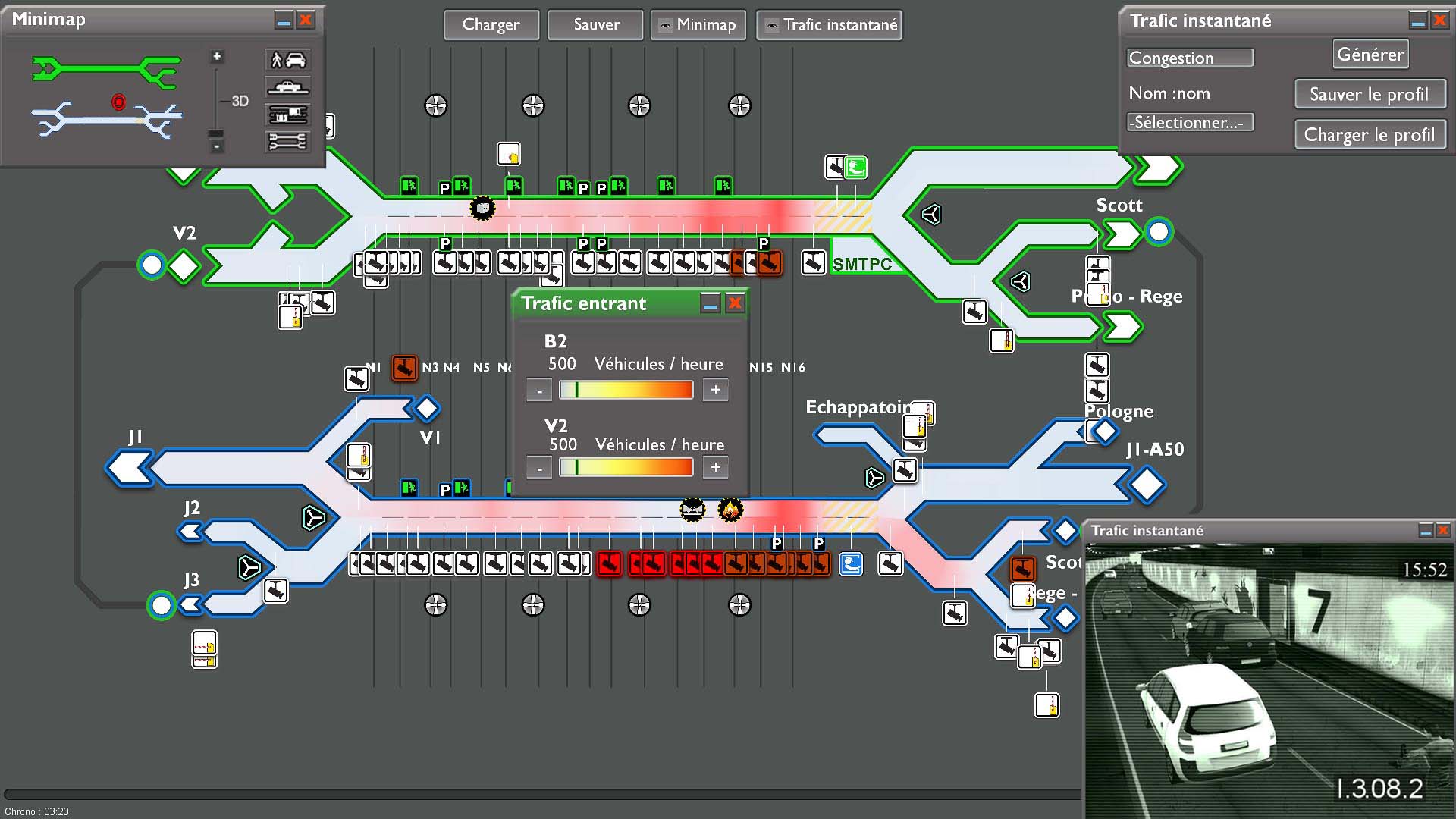The width and height of the screenshot is (1456, 819).
Task: Decrease B2 incoming traffic with minus button
Action: point(539,391)
